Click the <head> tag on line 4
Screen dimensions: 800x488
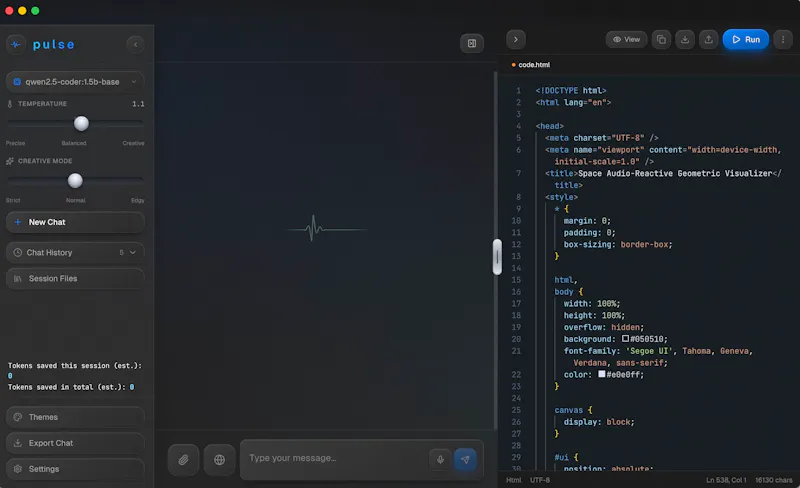tap(549, 126)
